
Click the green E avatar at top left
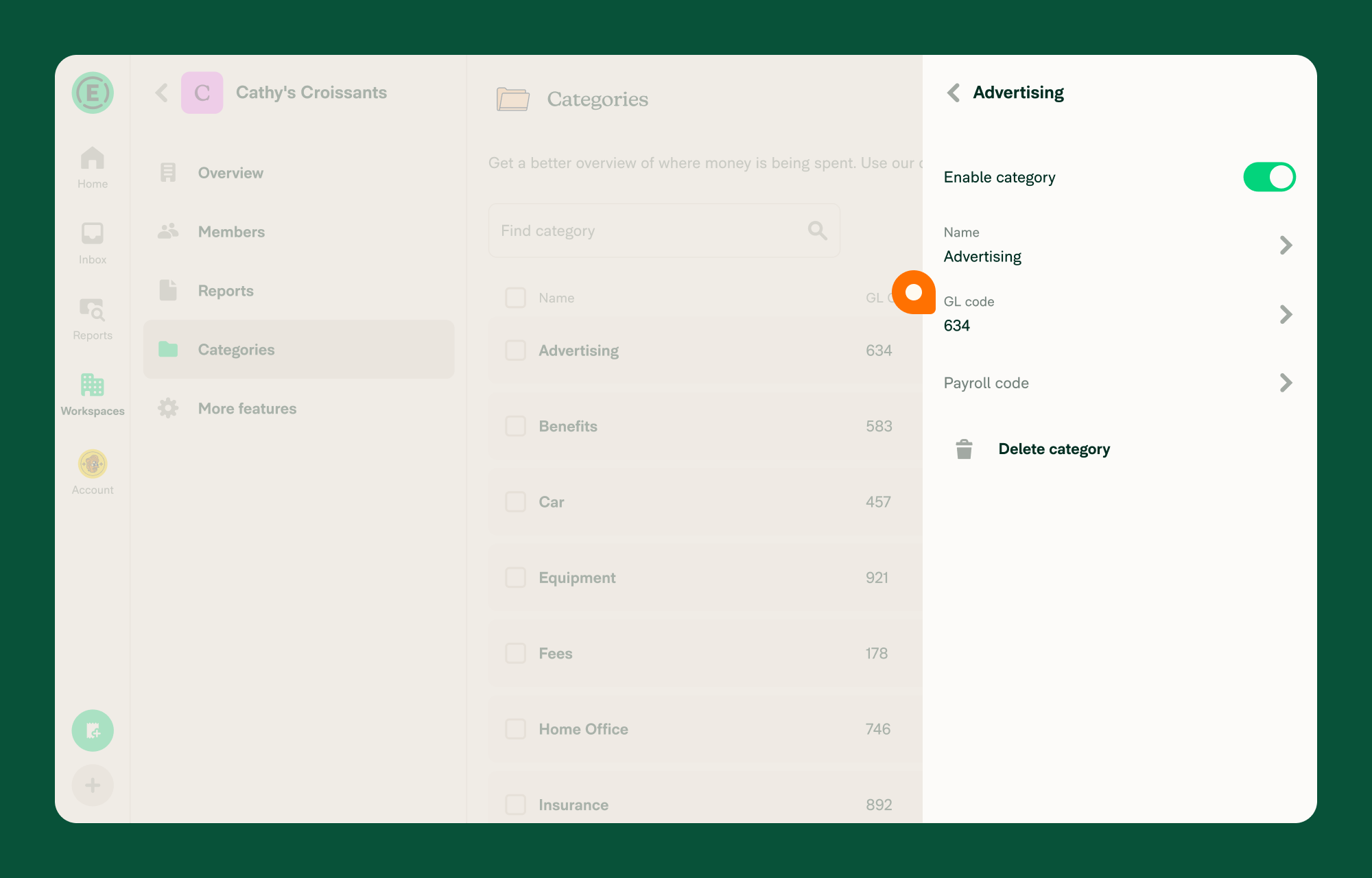[92, 93]
